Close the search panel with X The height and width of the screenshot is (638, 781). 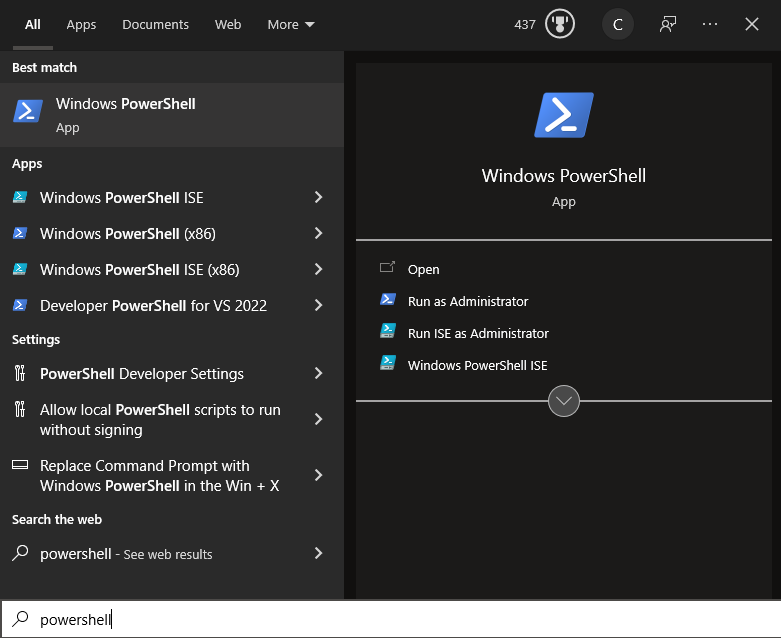pyautogui.click(x=752, y=24)
